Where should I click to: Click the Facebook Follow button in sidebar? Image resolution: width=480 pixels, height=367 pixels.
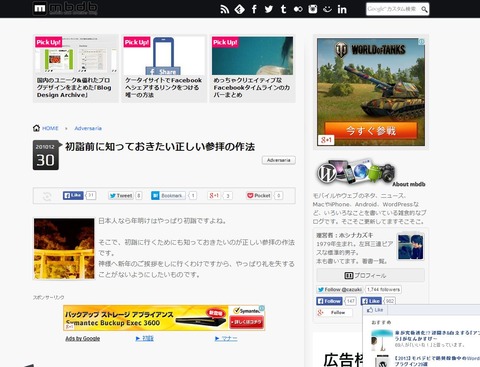329,301
